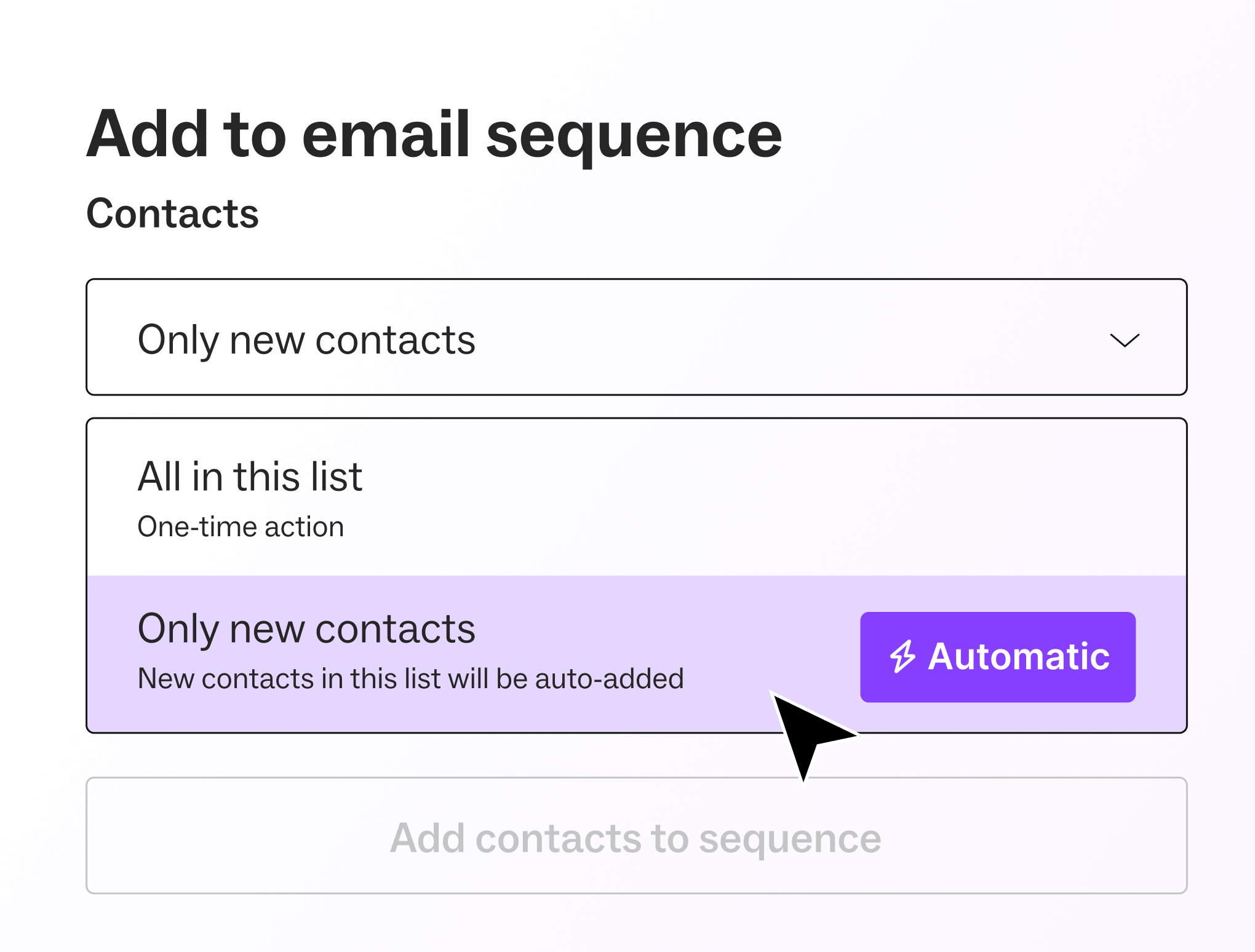
Task: Click the word 'Add' on the bottom button
Action: [427, 838]
